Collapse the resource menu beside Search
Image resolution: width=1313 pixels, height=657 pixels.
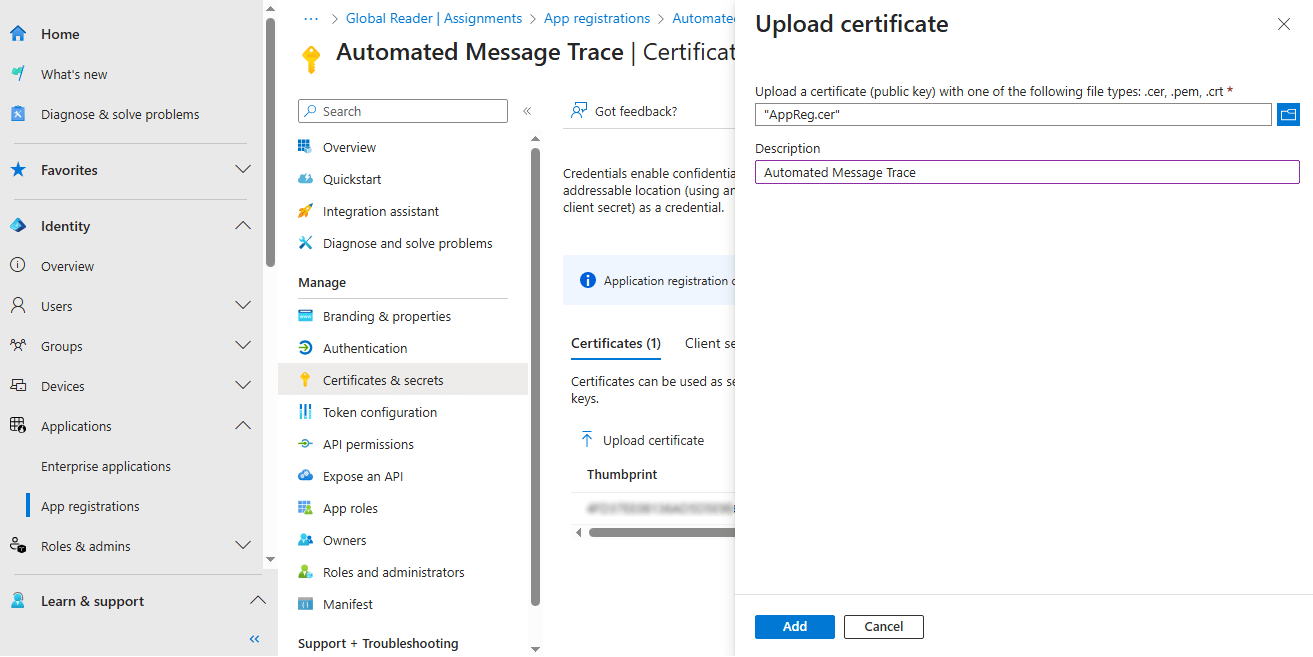click(x=527, y=111)
